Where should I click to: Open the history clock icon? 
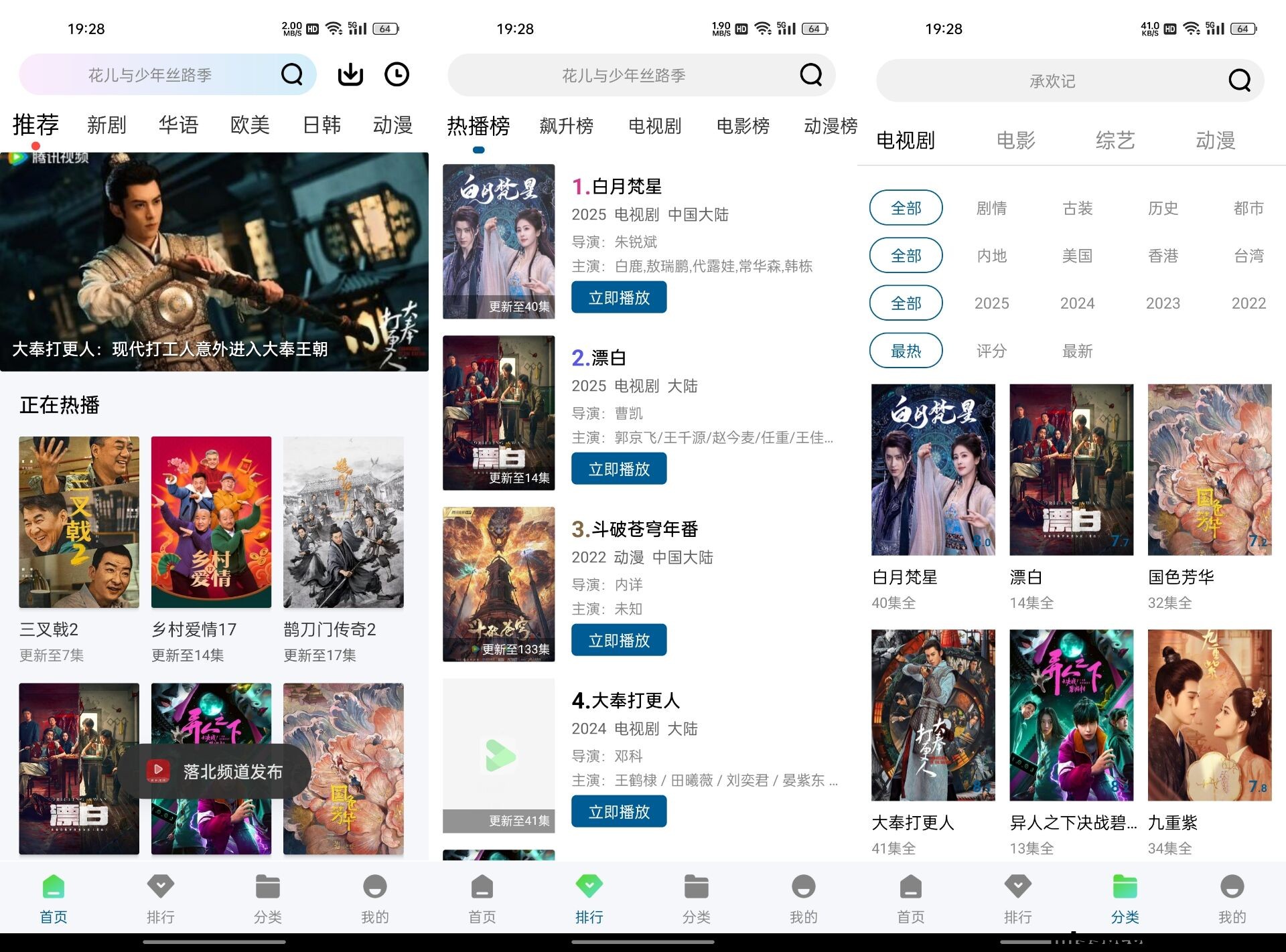click(397, 74)
